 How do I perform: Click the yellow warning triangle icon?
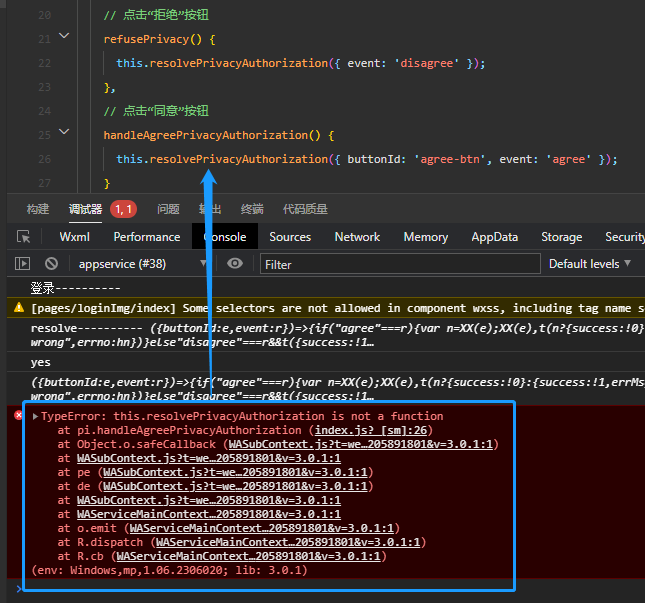pyautogui.click(x=19, y=307)
